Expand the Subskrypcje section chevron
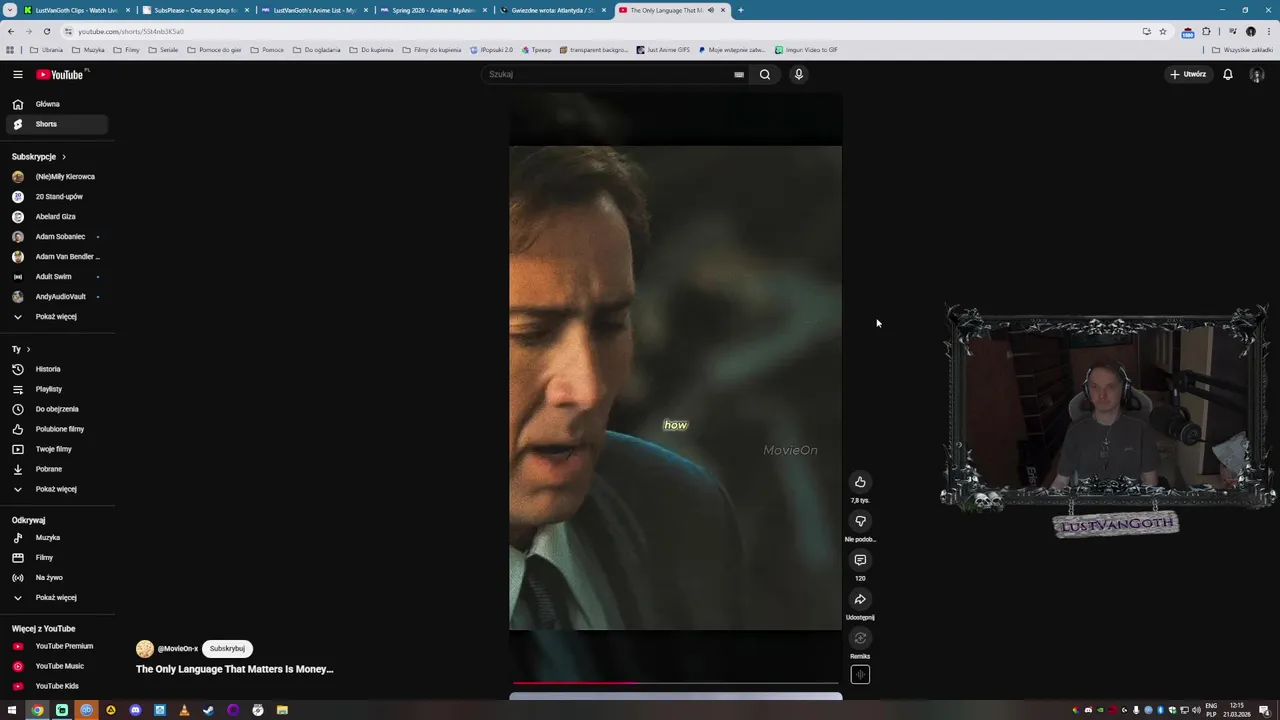1280x720 pixels. (x=63, y=157)
